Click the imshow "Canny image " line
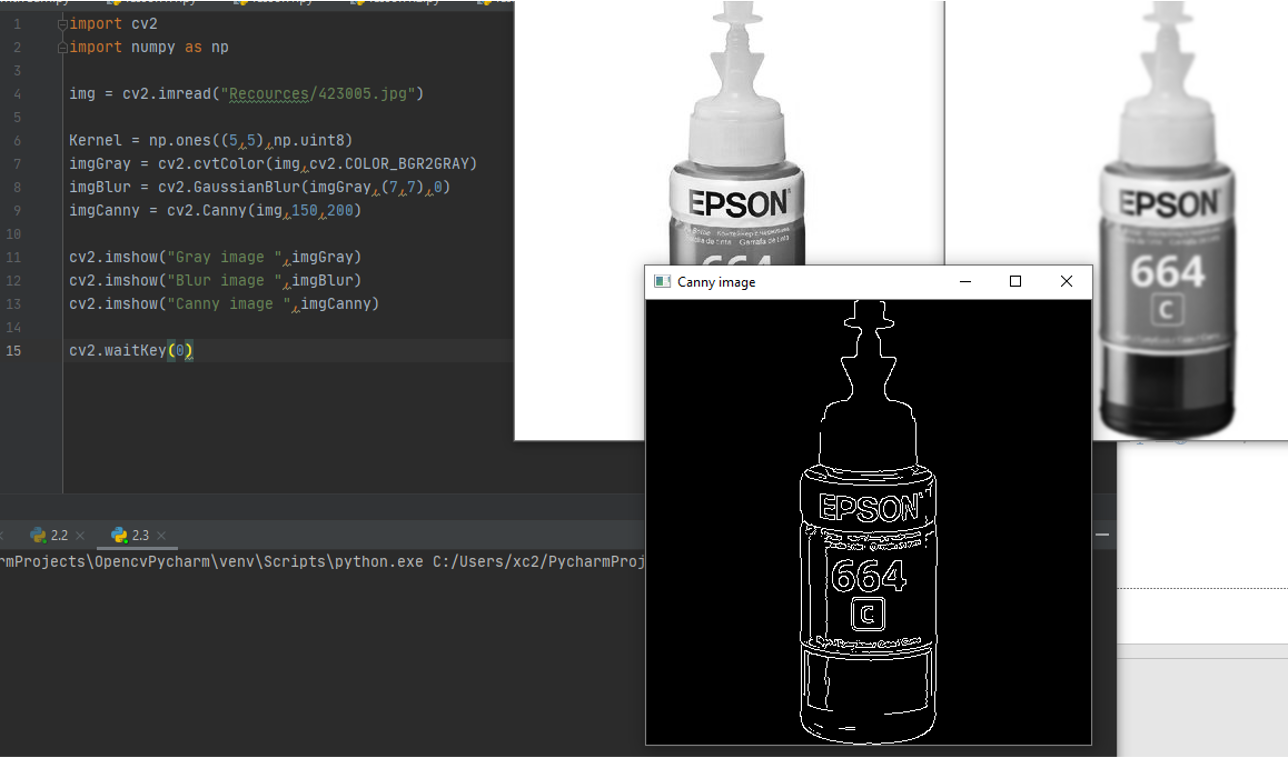Screen dimensions: 1288x757 [224, 304]
